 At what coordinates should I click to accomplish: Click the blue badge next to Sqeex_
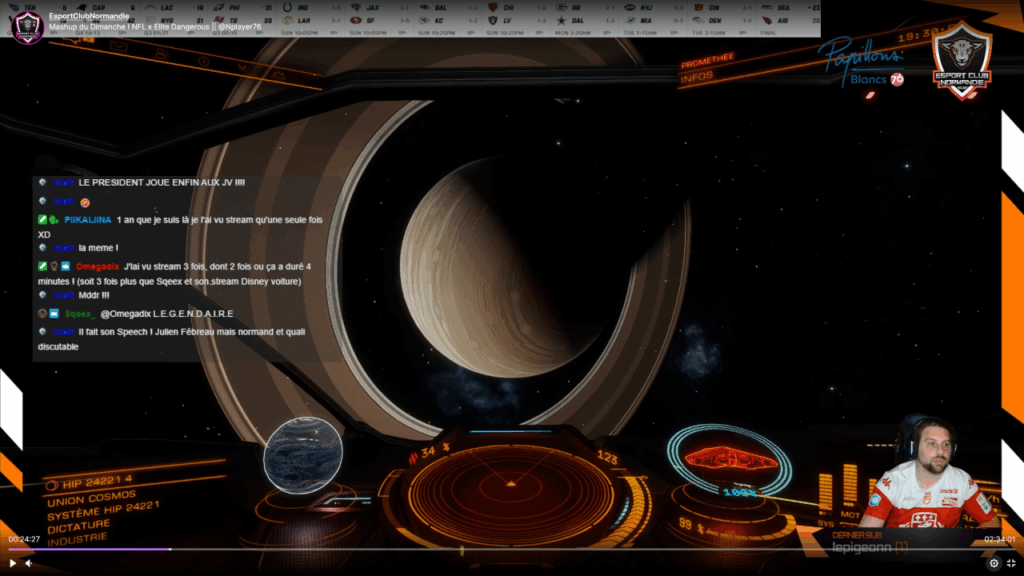[54, 314]
